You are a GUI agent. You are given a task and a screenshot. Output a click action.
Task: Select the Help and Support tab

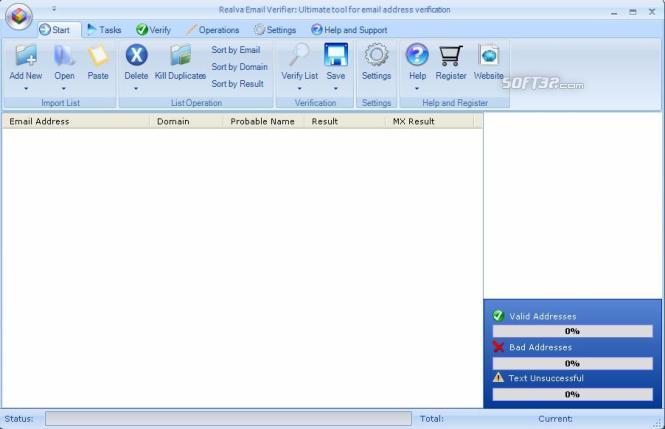click(349, 30)
